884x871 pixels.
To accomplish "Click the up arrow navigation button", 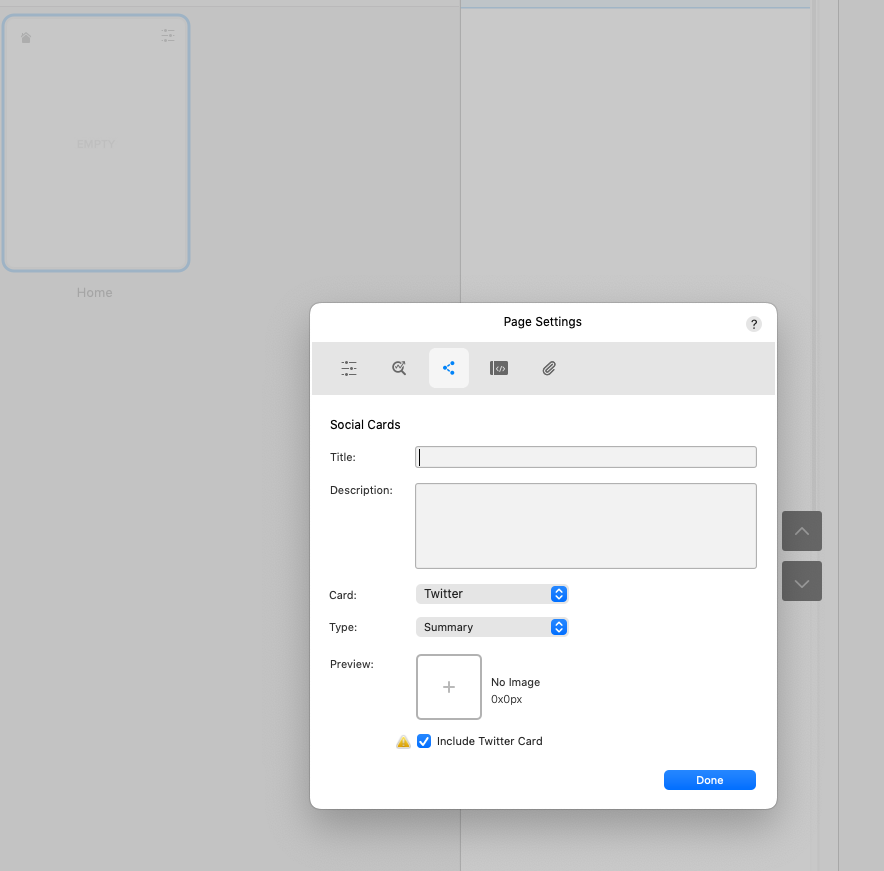I will (802, 531).
